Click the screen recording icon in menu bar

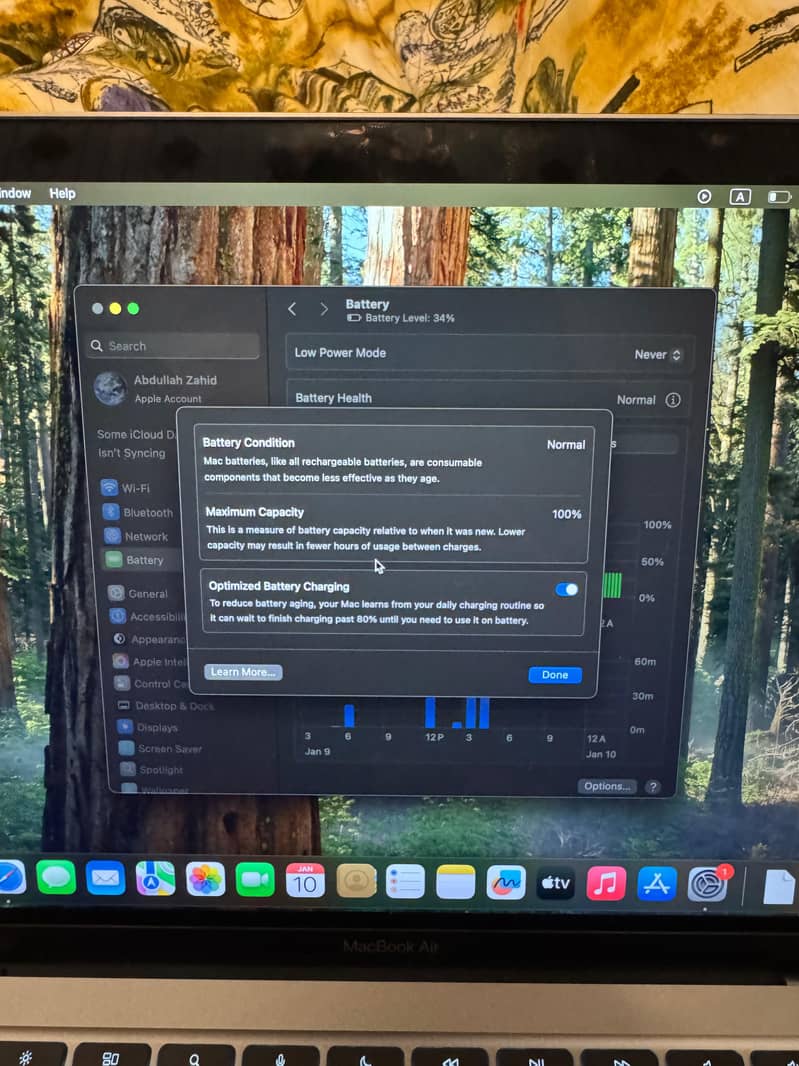click(x=704, y=196)
